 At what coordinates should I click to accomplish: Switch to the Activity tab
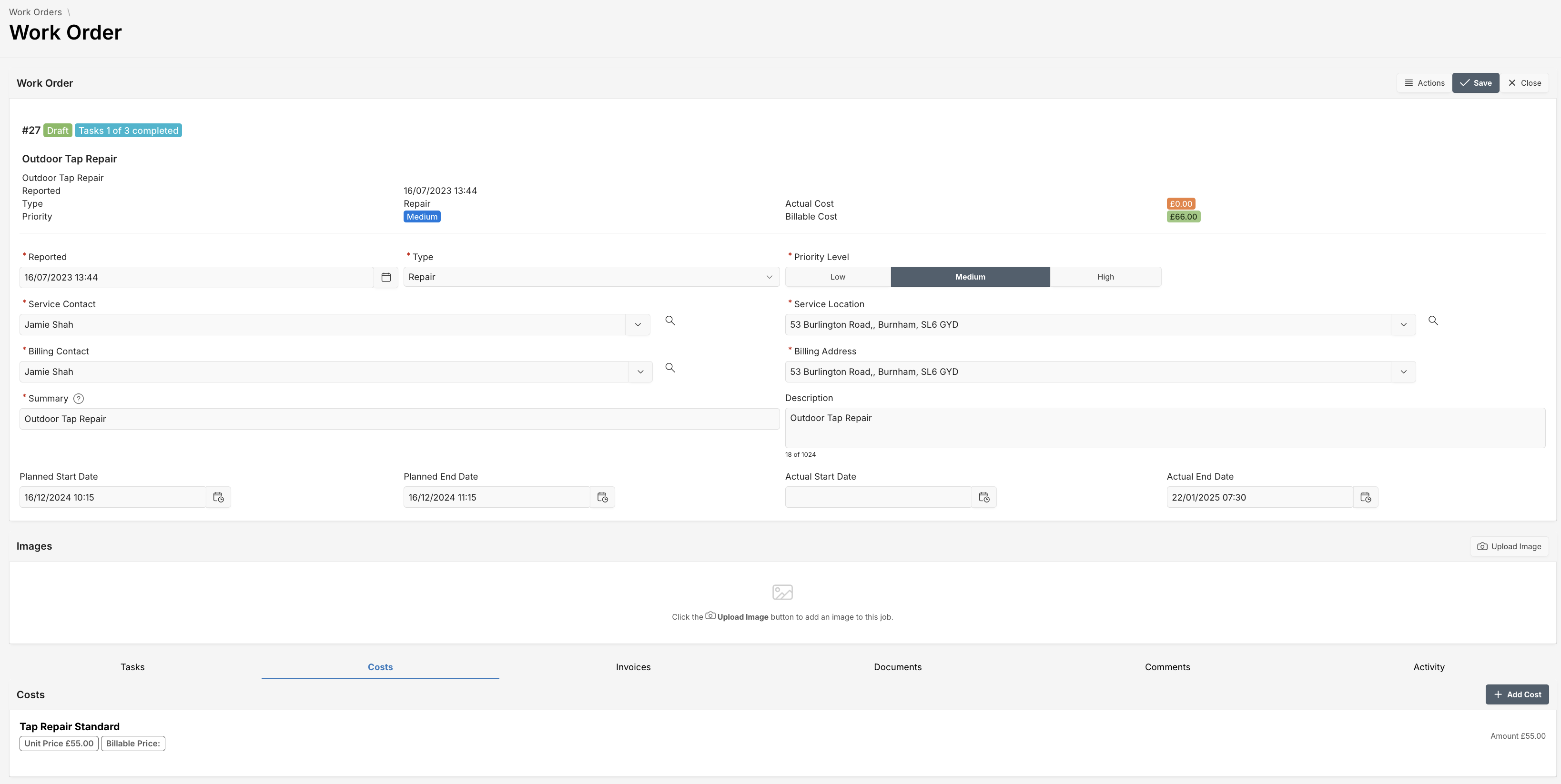pos(1429,667)
